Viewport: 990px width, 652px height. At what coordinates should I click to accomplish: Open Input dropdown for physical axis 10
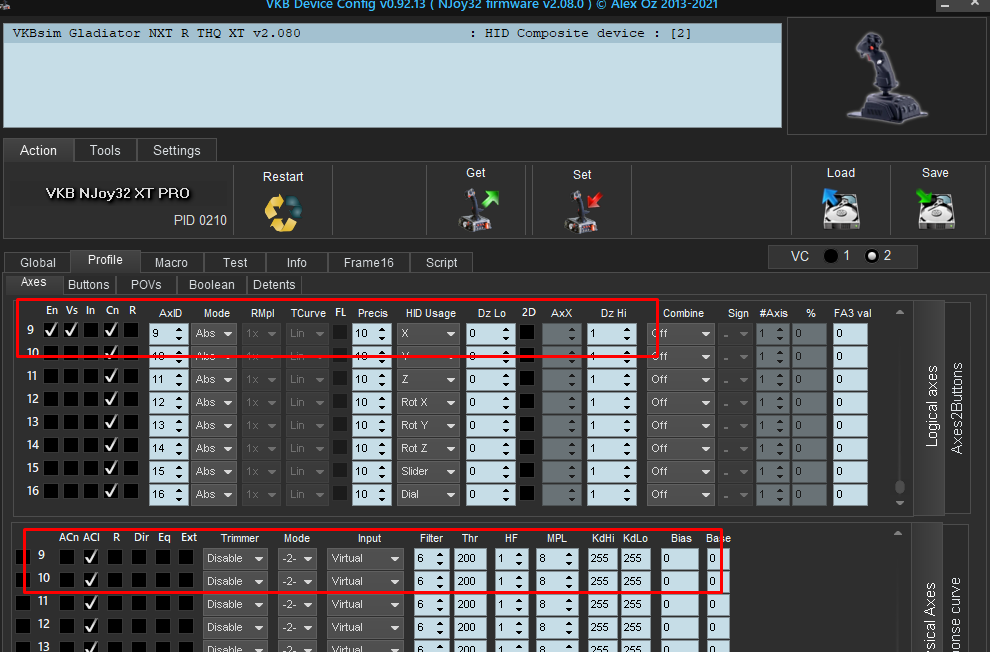pos(365,581)
